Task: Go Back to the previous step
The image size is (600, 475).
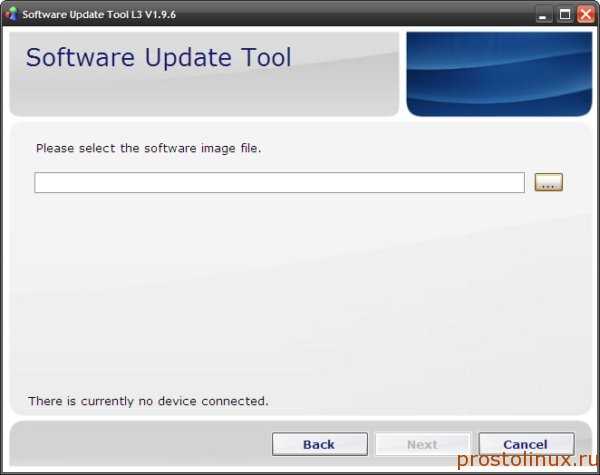Action: coord(320,444)
